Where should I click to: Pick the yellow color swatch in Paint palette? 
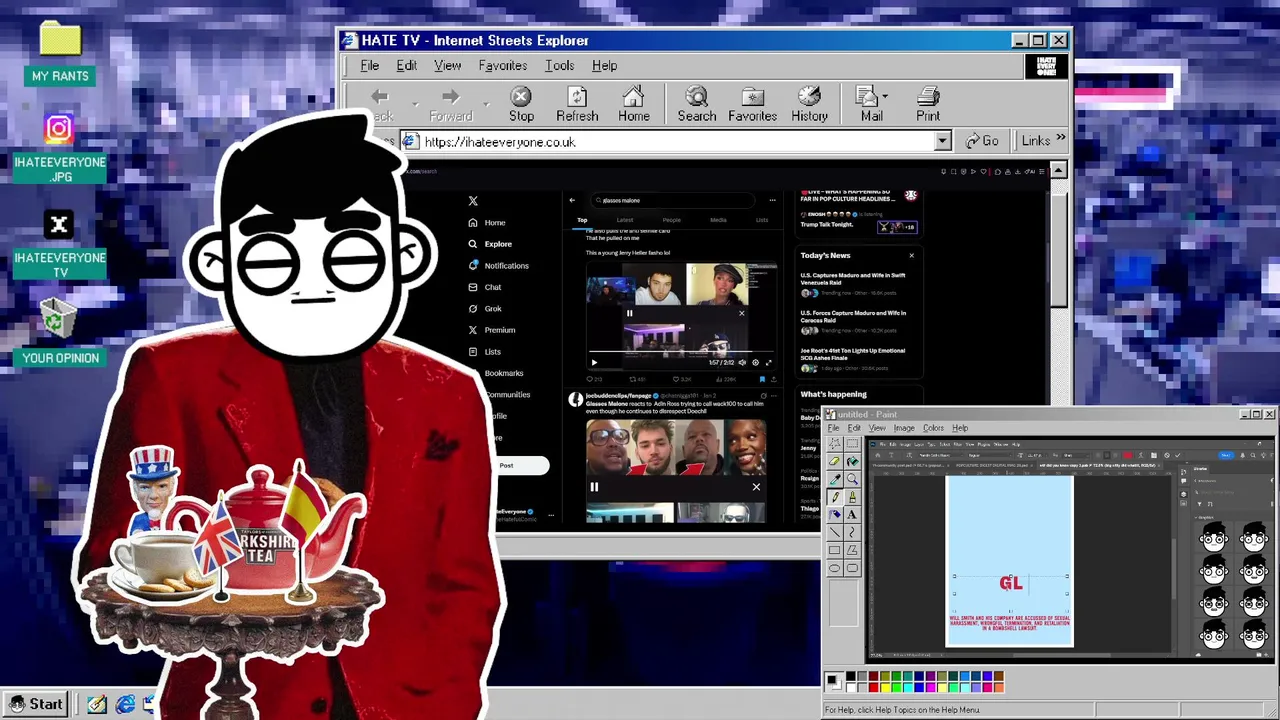[885, 687]
